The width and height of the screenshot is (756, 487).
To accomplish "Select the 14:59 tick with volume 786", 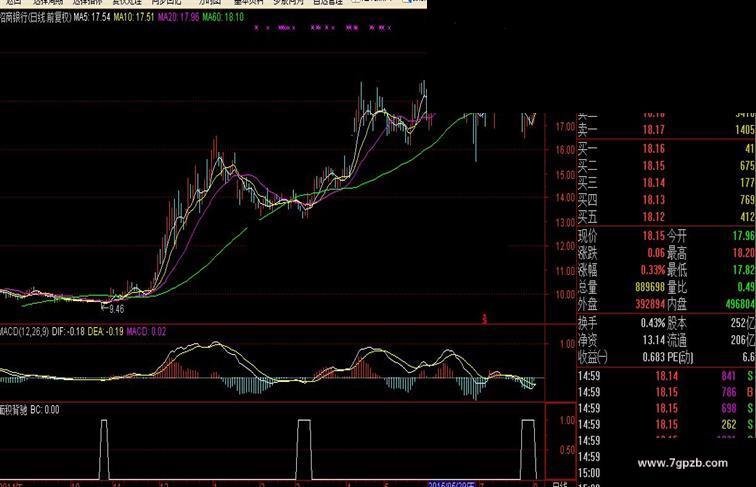I will coord(666,392).
